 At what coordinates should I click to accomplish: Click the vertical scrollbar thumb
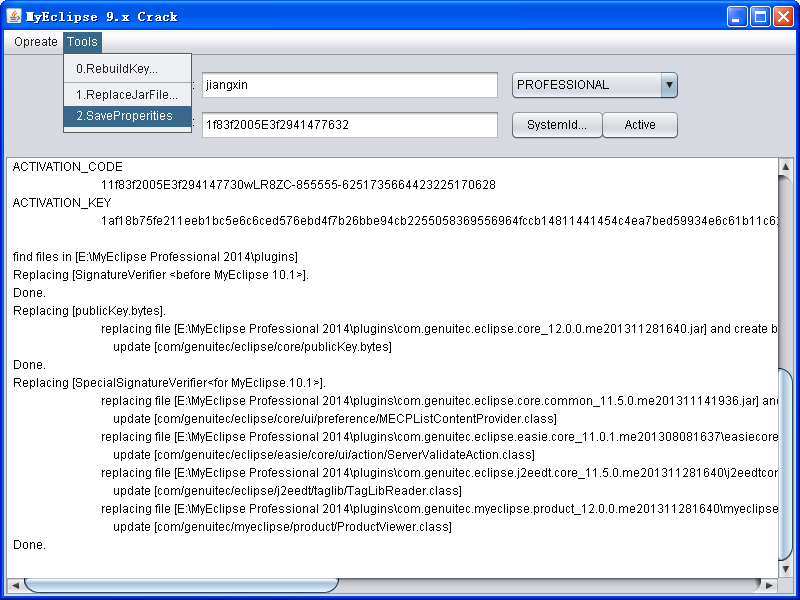786,464
